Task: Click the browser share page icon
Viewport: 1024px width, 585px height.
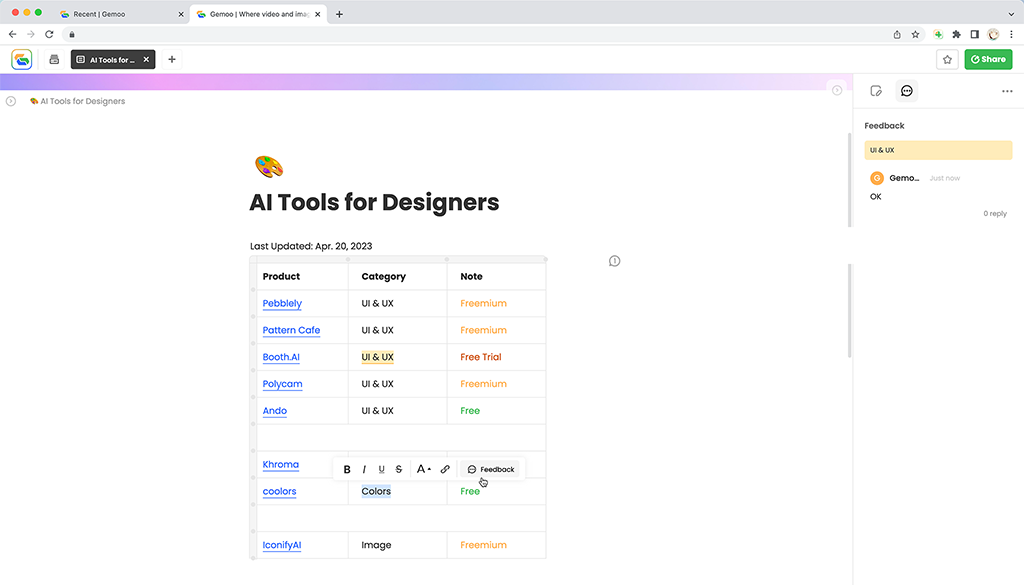Action: (x=897, y=35)
